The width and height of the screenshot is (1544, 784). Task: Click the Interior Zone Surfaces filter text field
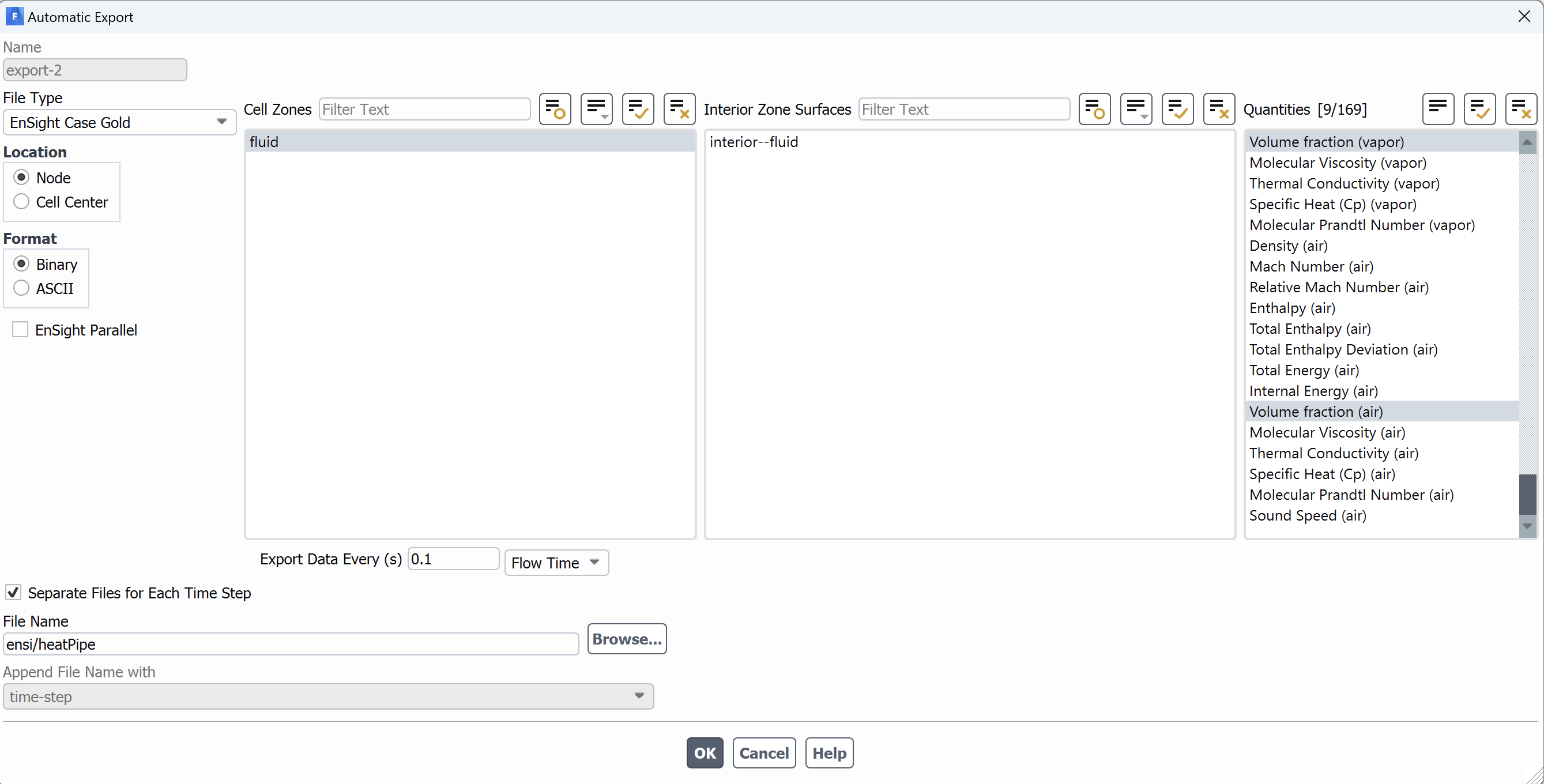pos(964,109)
